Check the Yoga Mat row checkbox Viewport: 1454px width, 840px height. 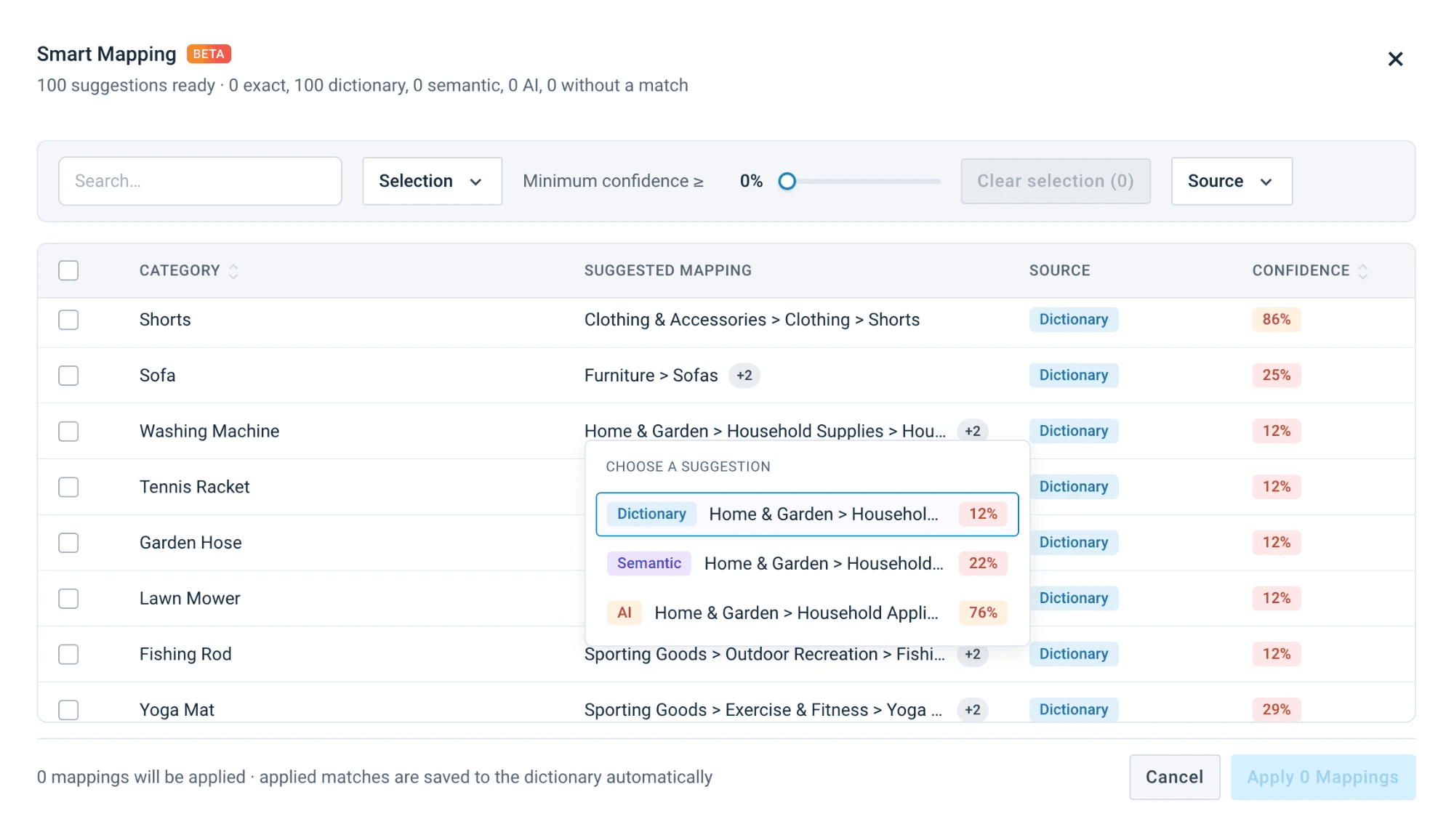(x=68, y=710)
